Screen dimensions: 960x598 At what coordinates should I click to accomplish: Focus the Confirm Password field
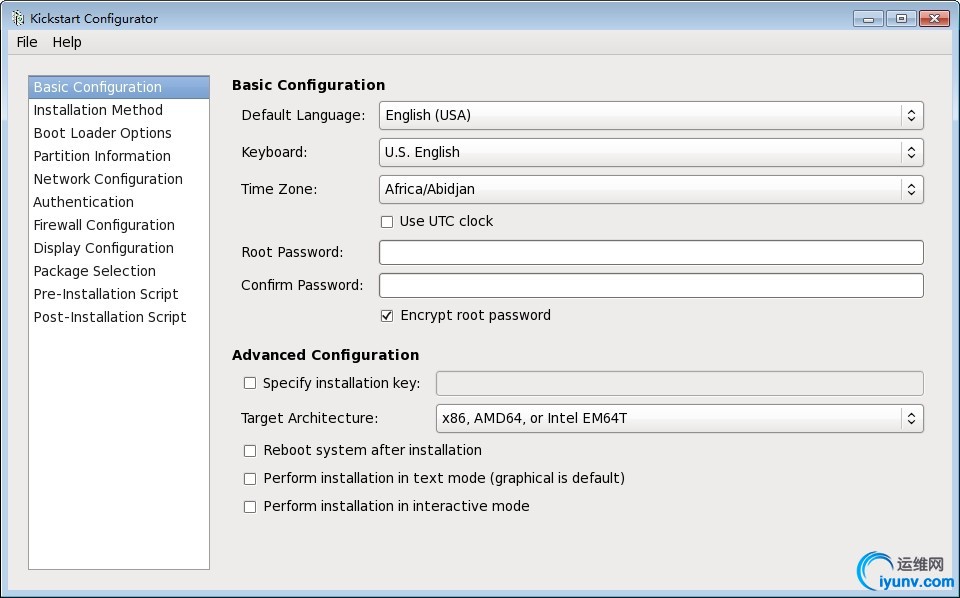tap(651, 286)
